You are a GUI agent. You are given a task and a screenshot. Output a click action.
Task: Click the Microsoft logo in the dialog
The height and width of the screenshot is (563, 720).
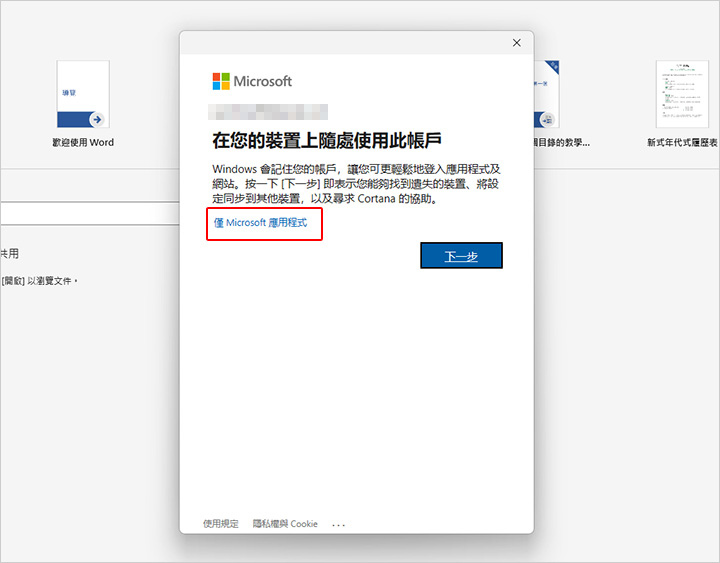tap(252, 81)
